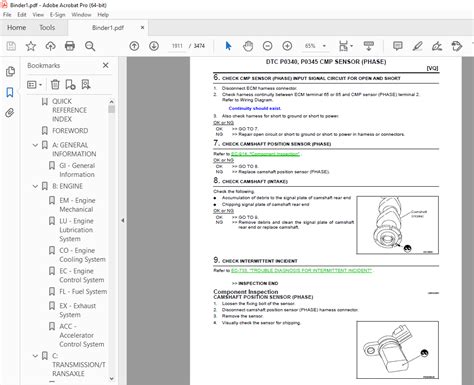Open the LU - Engine Lubrication System bookmark
474x385 pixels.
tap(76, 230)
